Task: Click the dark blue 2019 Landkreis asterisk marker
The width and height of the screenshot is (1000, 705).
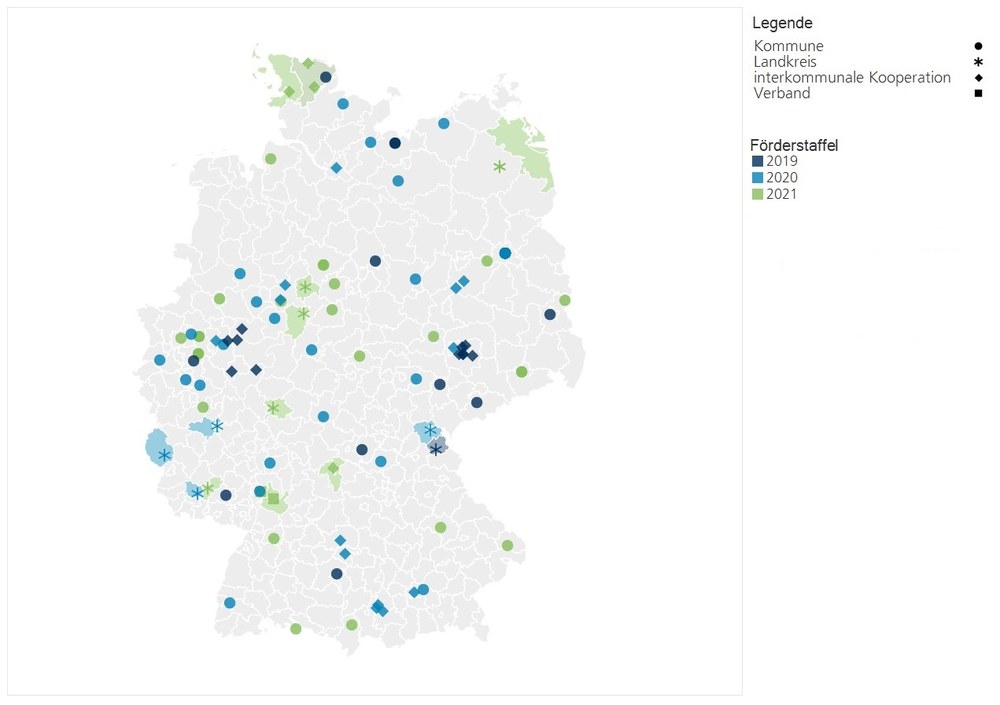Action: [x=435, y=450]
